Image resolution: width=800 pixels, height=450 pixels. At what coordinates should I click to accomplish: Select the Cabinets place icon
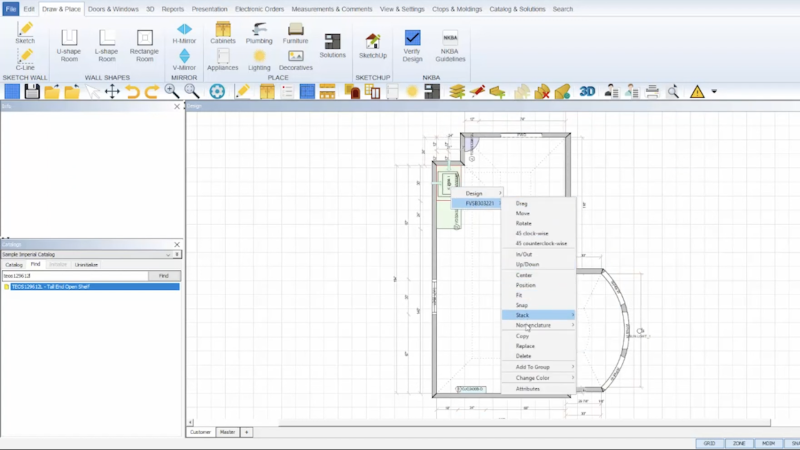coord(222,33)
